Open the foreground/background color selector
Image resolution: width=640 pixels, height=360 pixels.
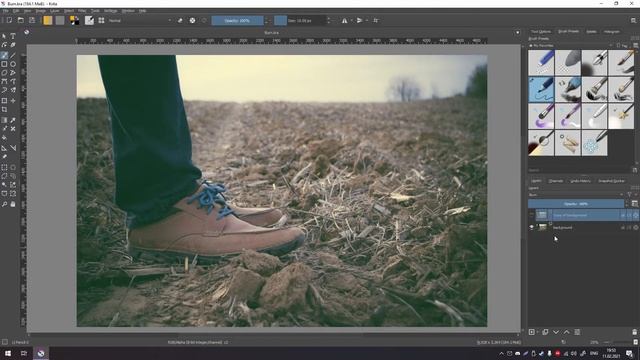point(74,20)
